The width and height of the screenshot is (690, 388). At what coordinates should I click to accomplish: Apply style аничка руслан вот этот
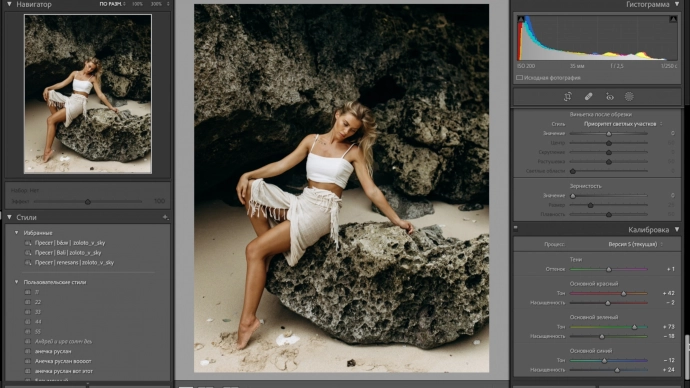coord(64,371)
